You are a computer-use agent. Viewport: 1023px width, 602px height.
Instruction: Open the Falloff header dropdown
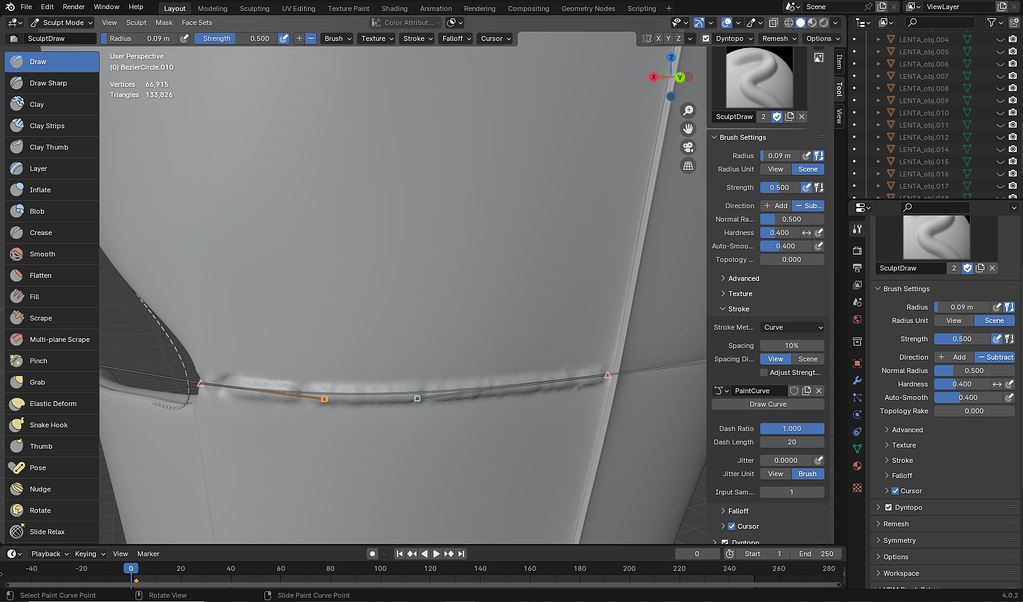click(457, 38)
